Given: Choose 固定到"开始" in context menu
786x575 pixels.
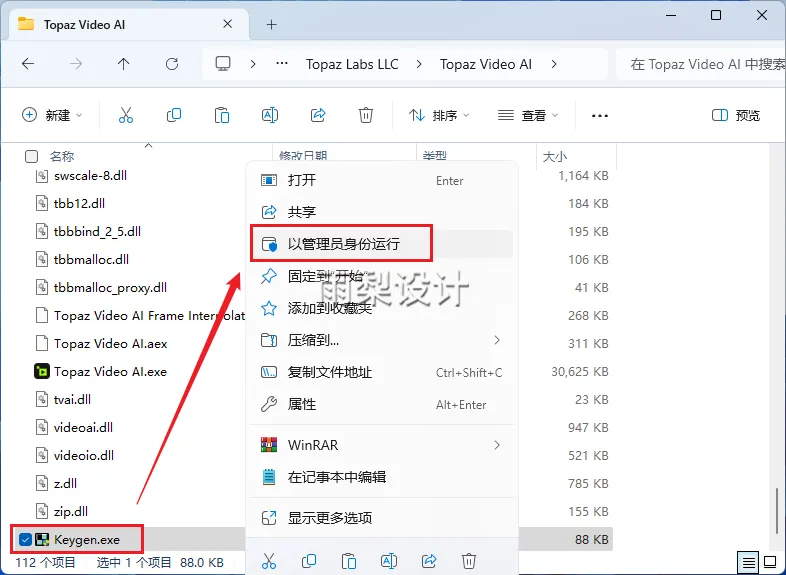Looking at the screenshot, I should pyautogui.click(x=381, y=276).
